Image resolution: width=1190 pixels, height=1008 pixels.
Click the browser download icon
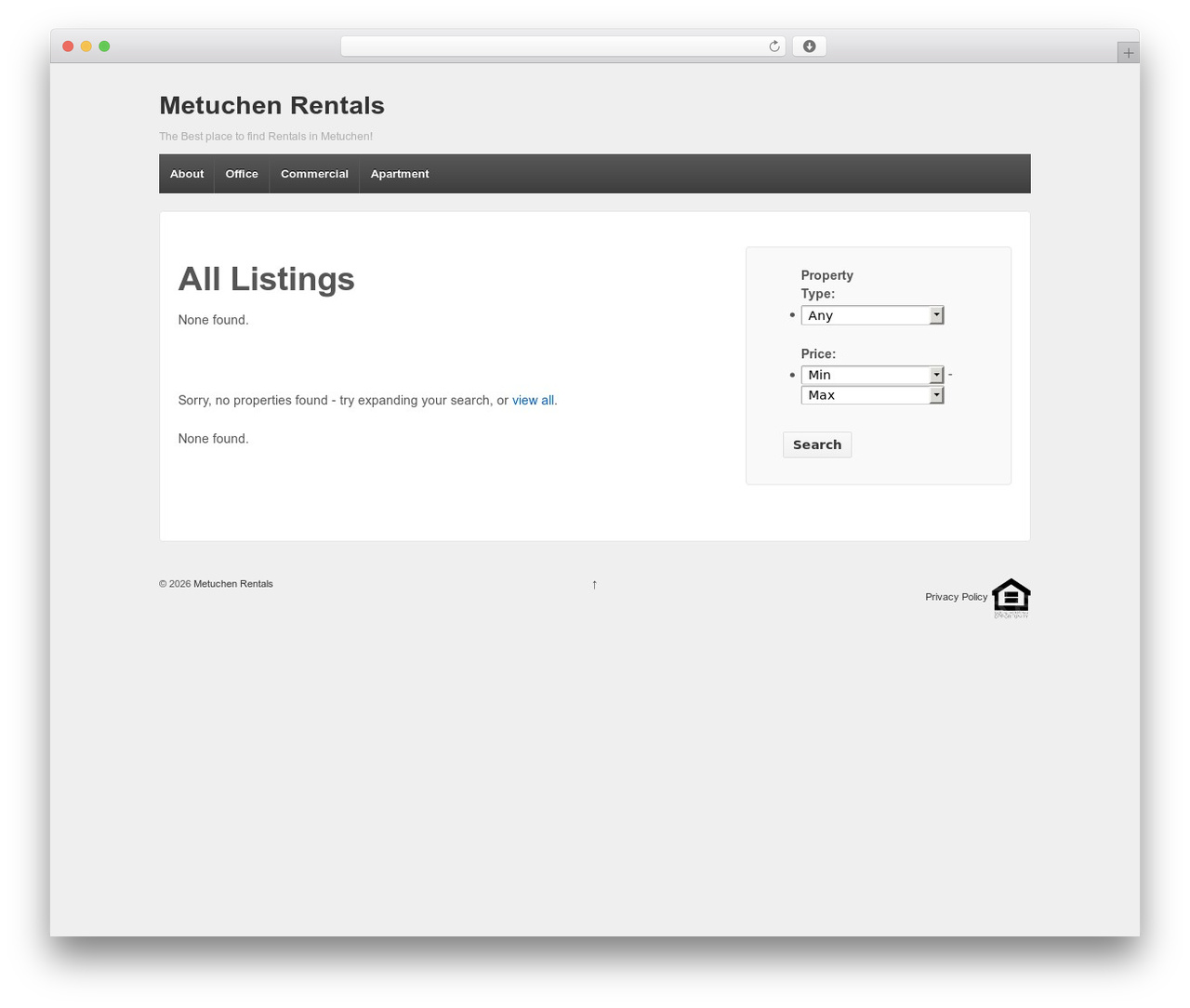(809, 46)
